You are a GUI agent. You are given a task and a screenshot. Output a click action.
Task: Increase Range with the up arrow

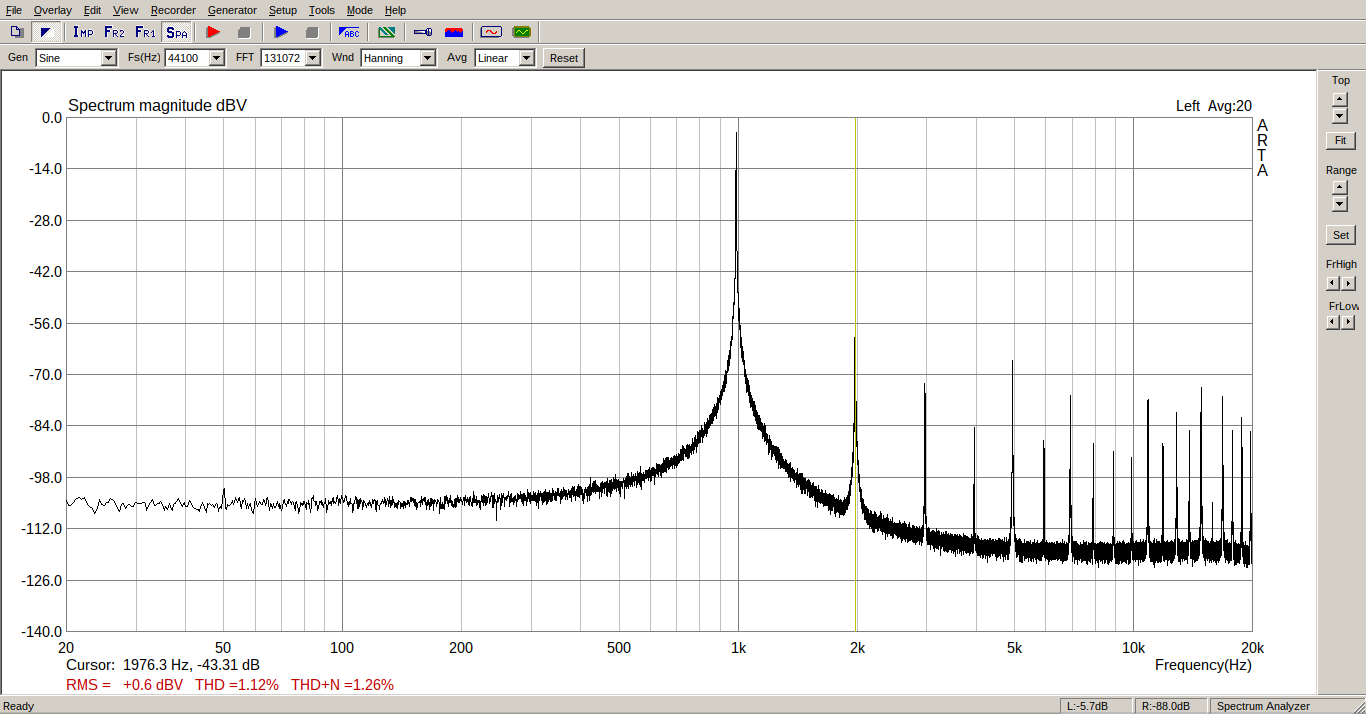click(1340, 187)
